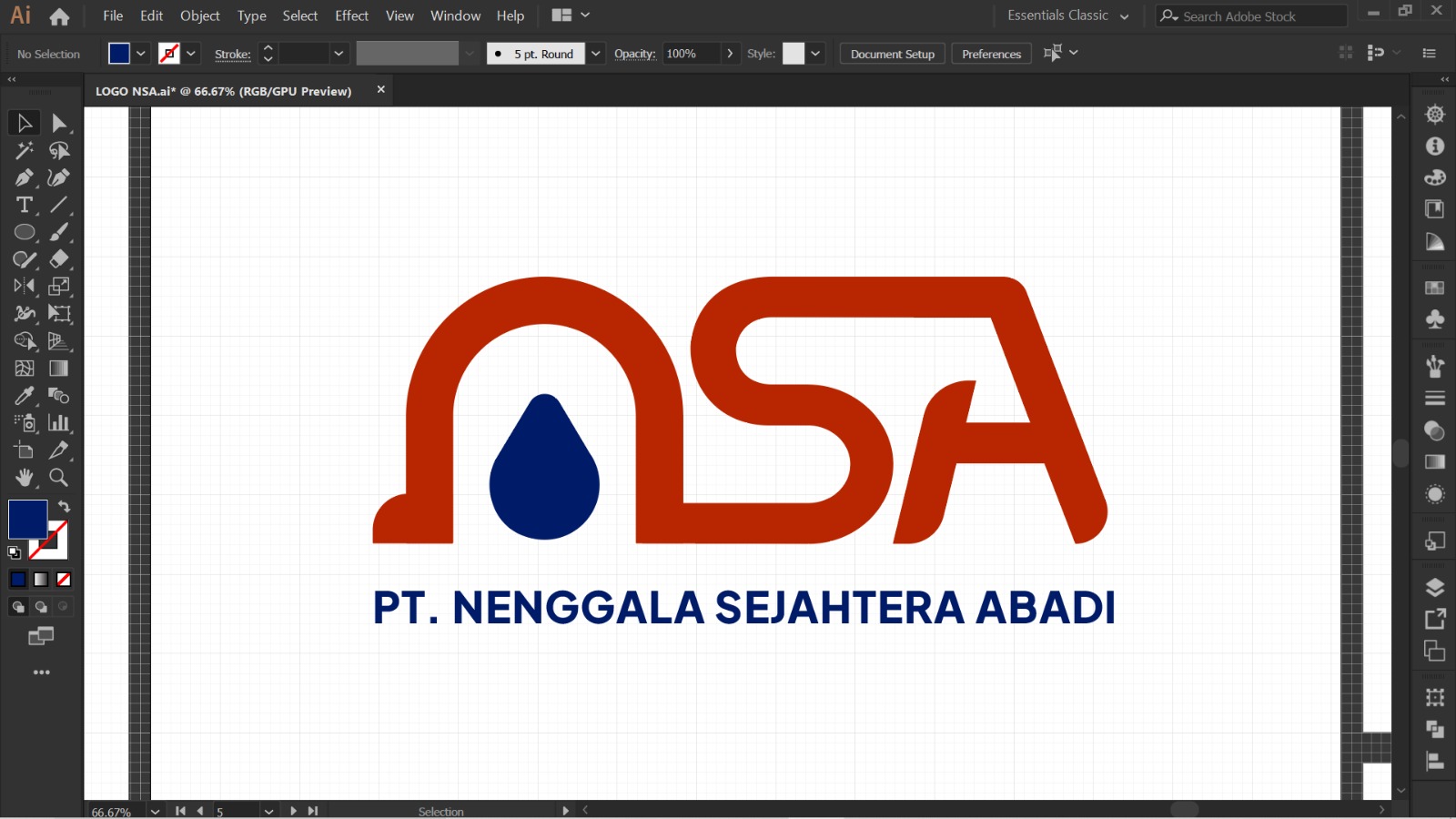The width and height of the screenshot is (1456, 819).
Task: Select the Ellipse tool
Action: pyautogui.click(x=25, y=232)
